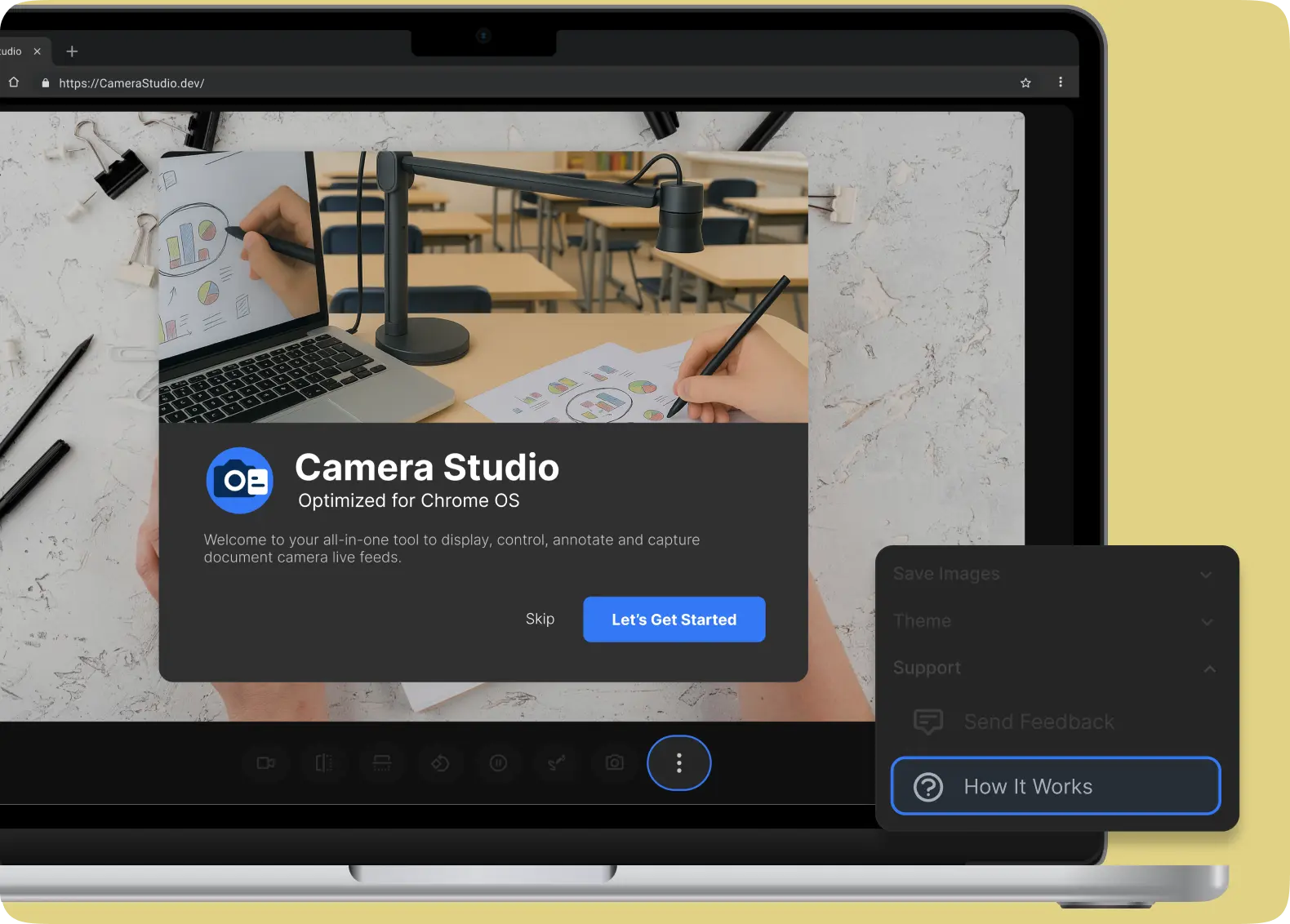
Task: Click the "Optimized for Chrome OS" subtitle
Action: [x=409, y=500]
